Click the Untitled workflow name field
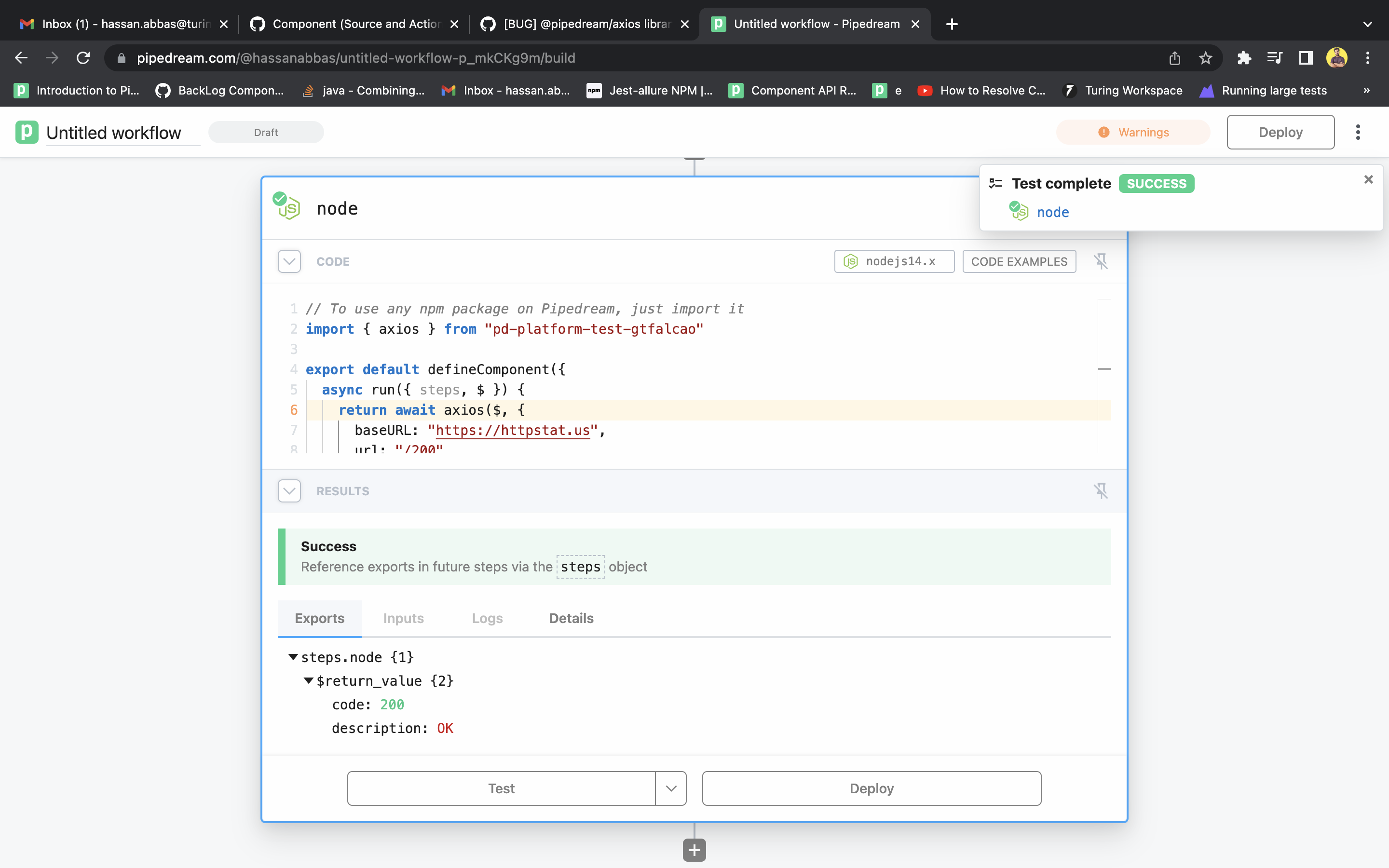 [x=123, y=133]
